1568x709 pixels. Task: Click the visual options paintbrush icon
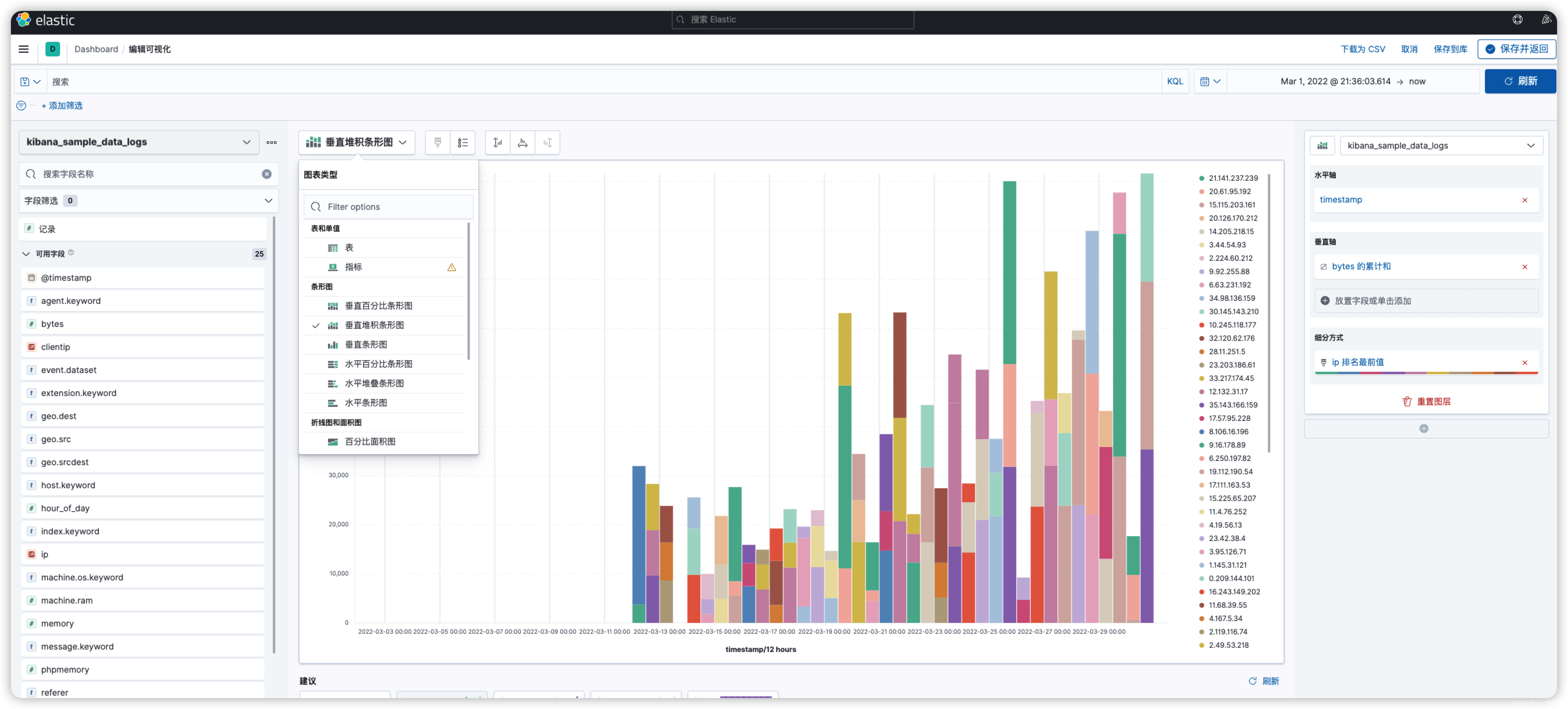click(437, 143)
